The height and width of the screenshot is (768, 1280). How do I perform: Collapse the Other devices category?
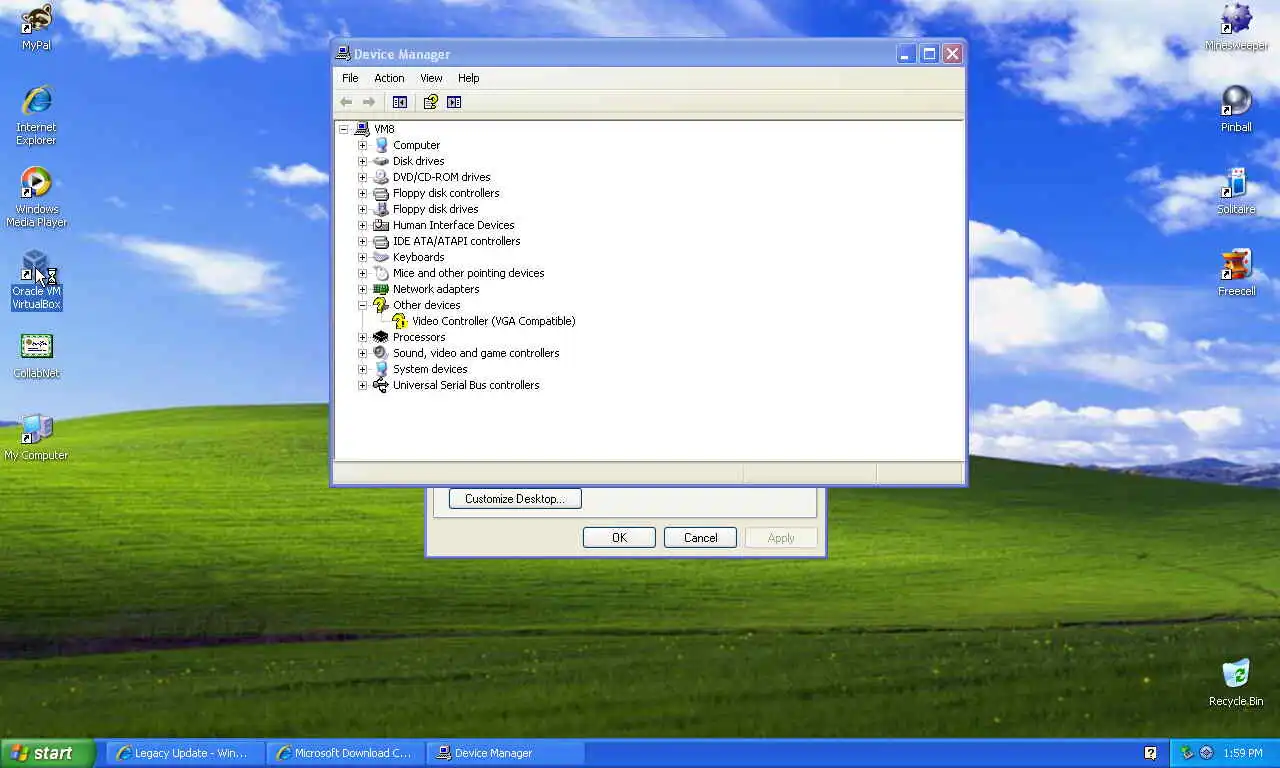pyautogui.click(x=363, y=305)
